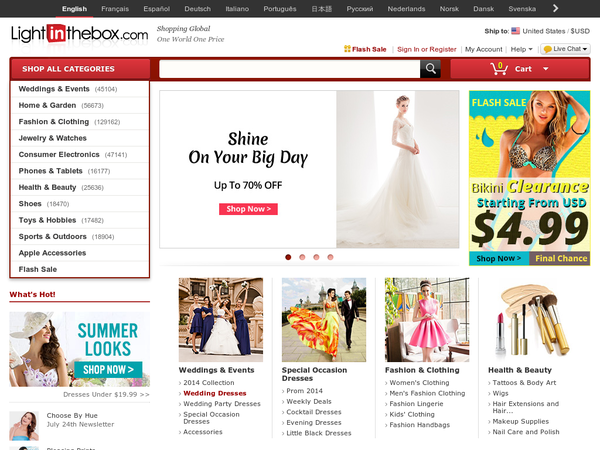Click the LightInTheBox.com logo

point(80,34)
